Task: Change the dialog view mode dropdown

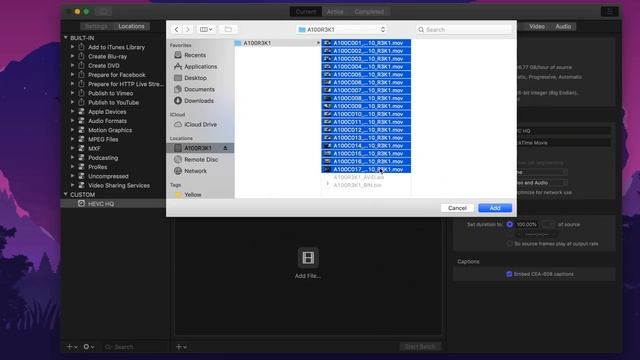Action: (206, 29)
